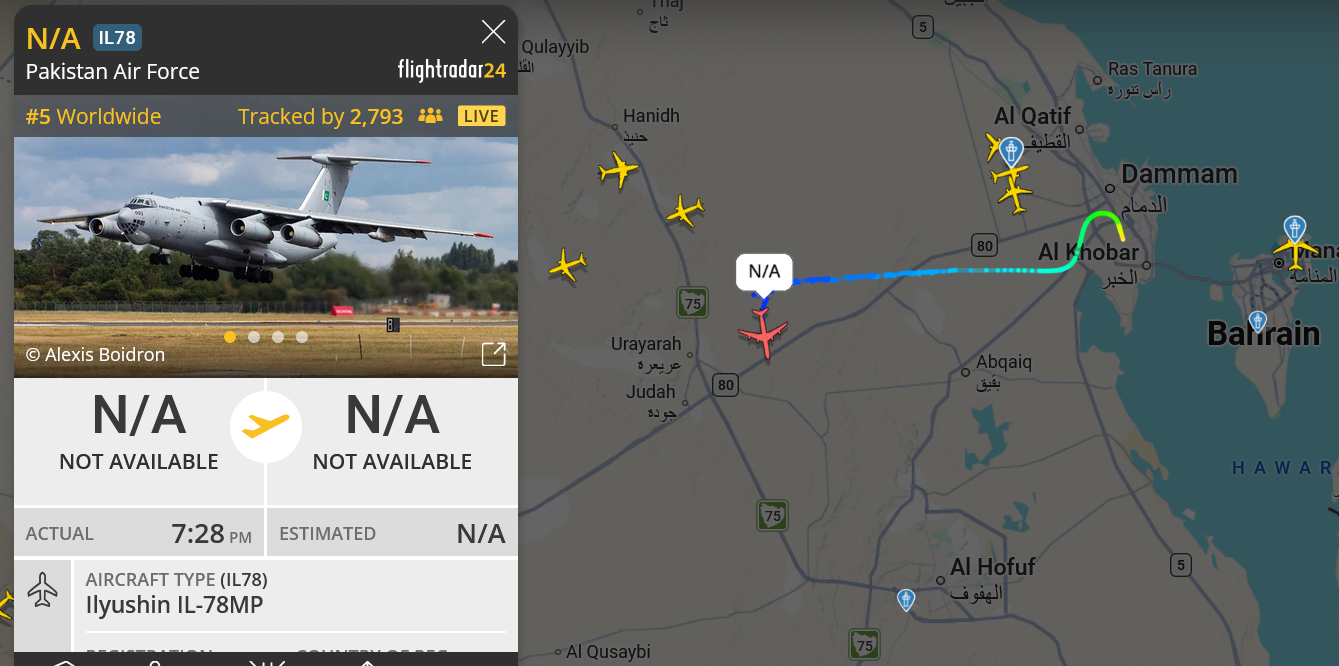Open the airport pin near Al Qatif
Image resolution: width=1339 pixels, height=666 pixels.
point(1011,151)
